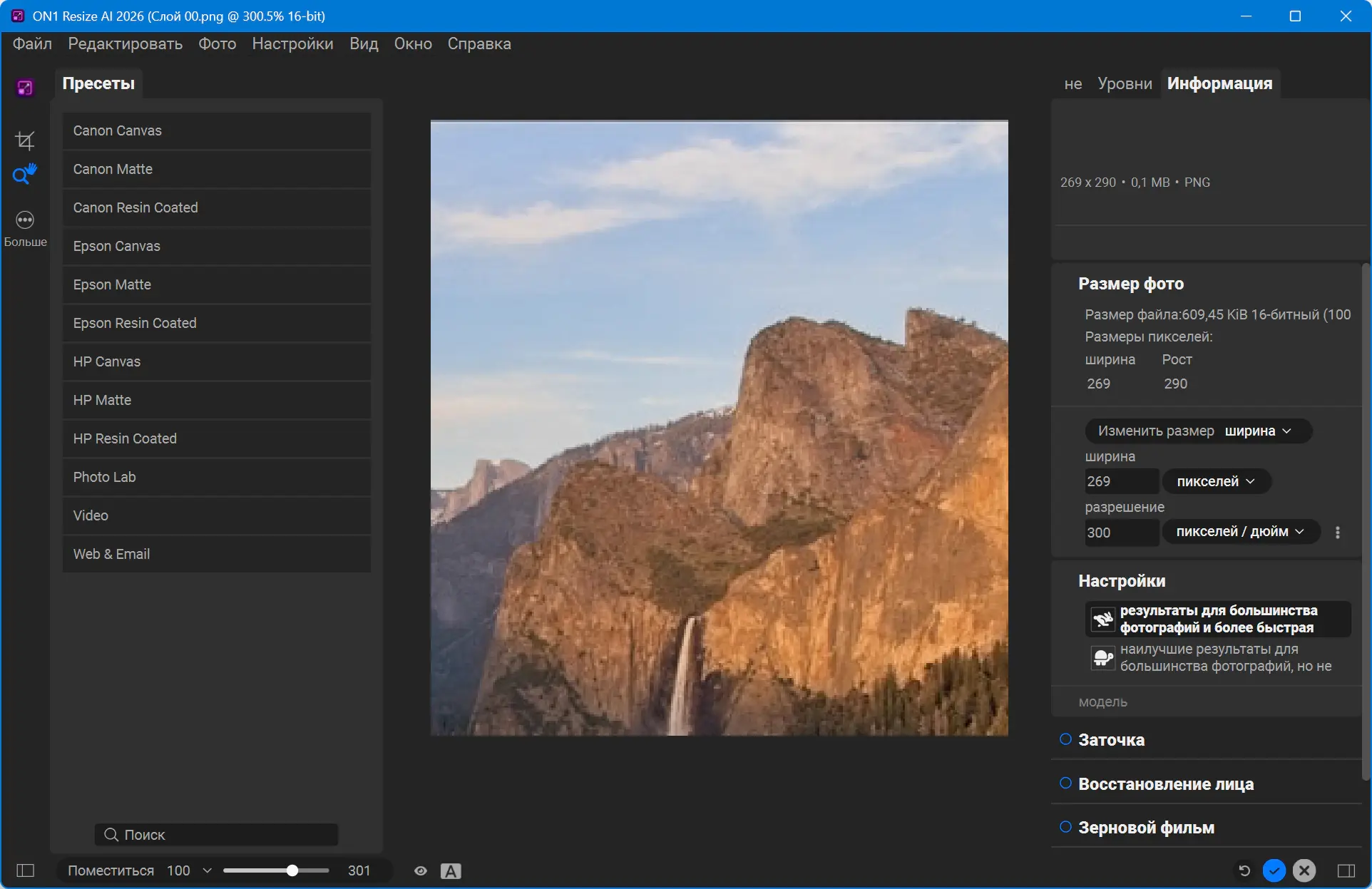Toggle the eye preview icon
This screenshot has height=889, width=1372.
[x=421, y=870]
